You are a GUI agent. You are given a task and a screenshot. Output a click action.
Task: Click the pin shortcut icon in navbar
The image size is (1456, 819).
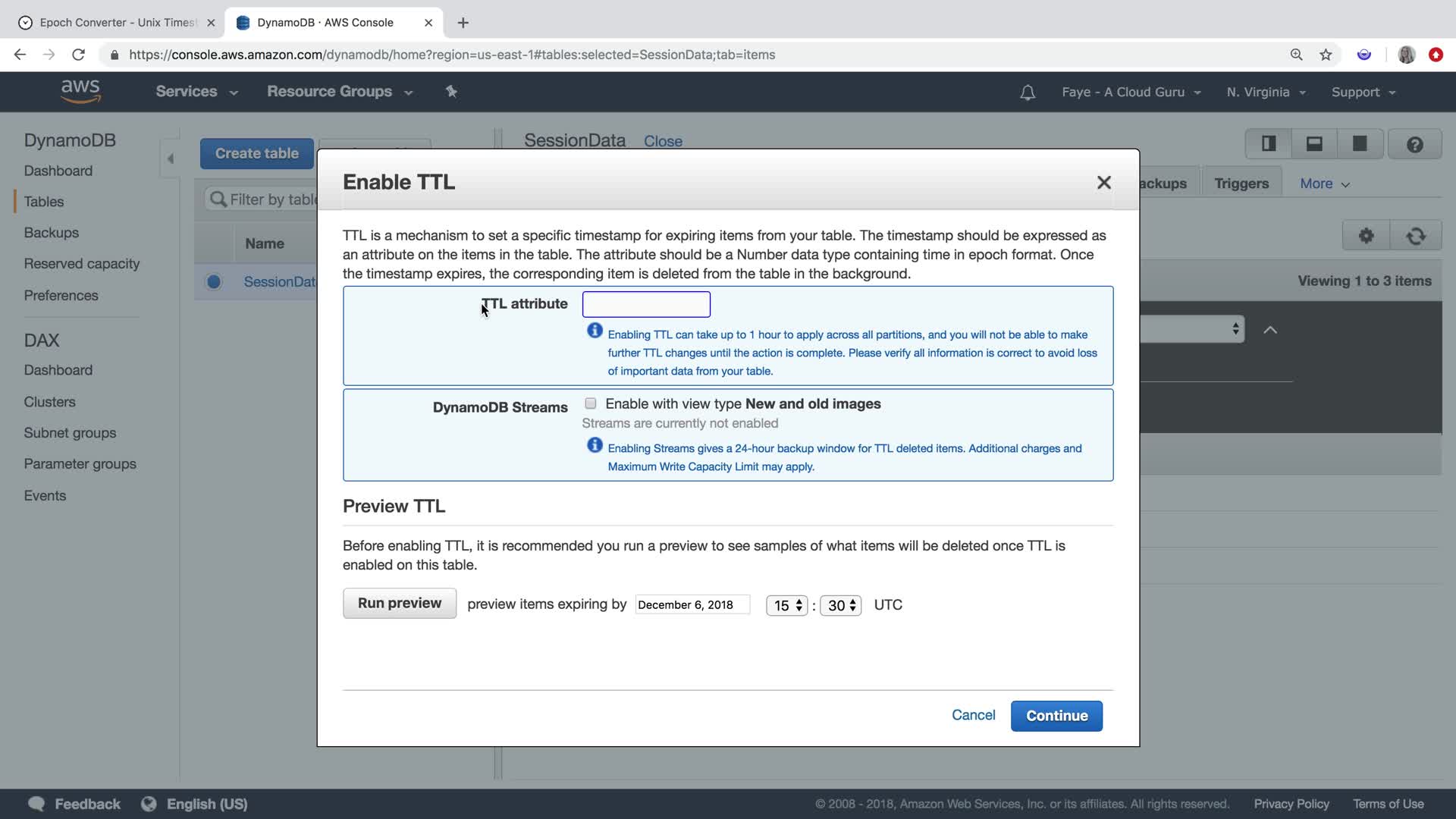click(x=451, y=92)
